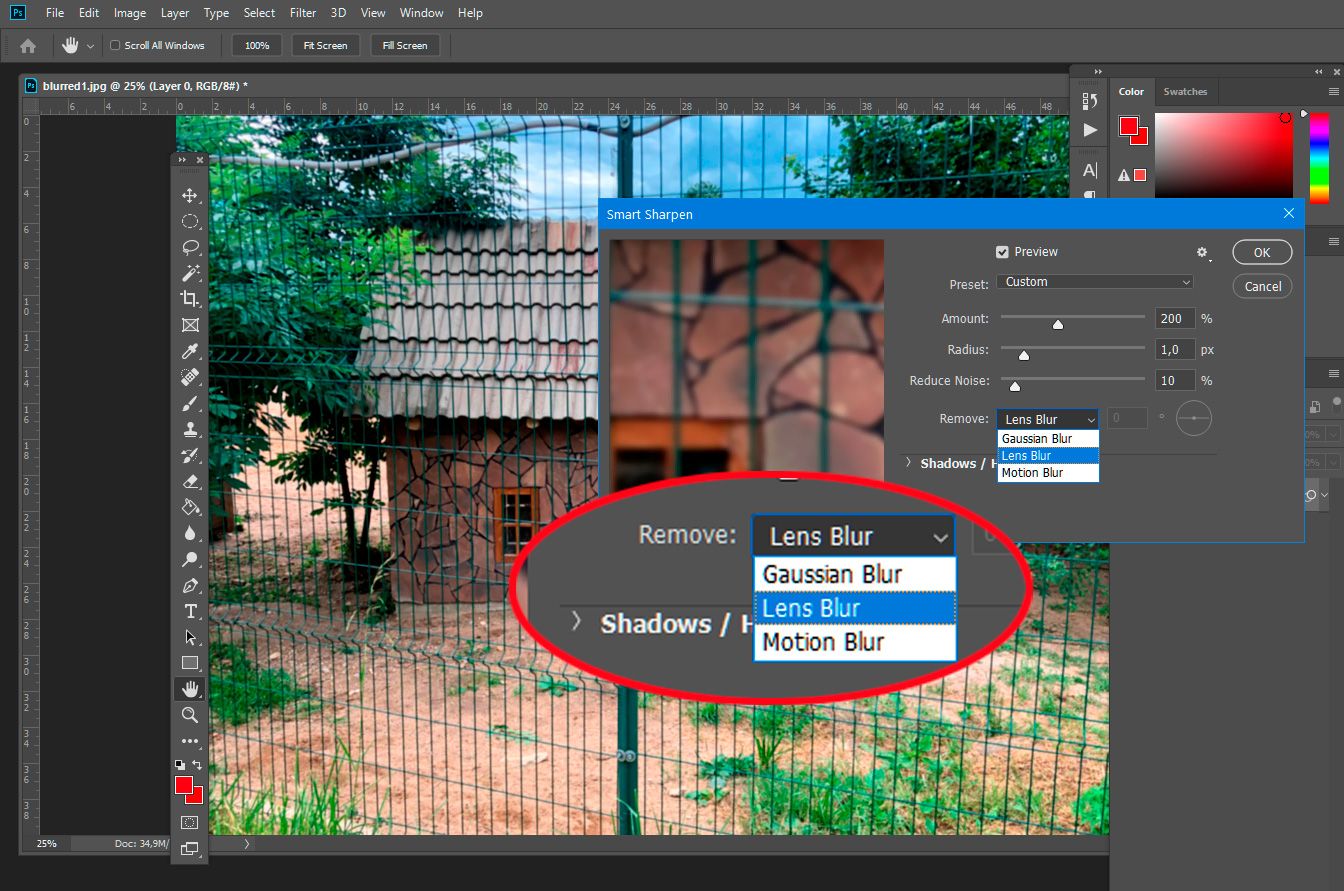Open the Layer menu
The width and height of the screenshot is (1344, 891).
click(175, 13)
